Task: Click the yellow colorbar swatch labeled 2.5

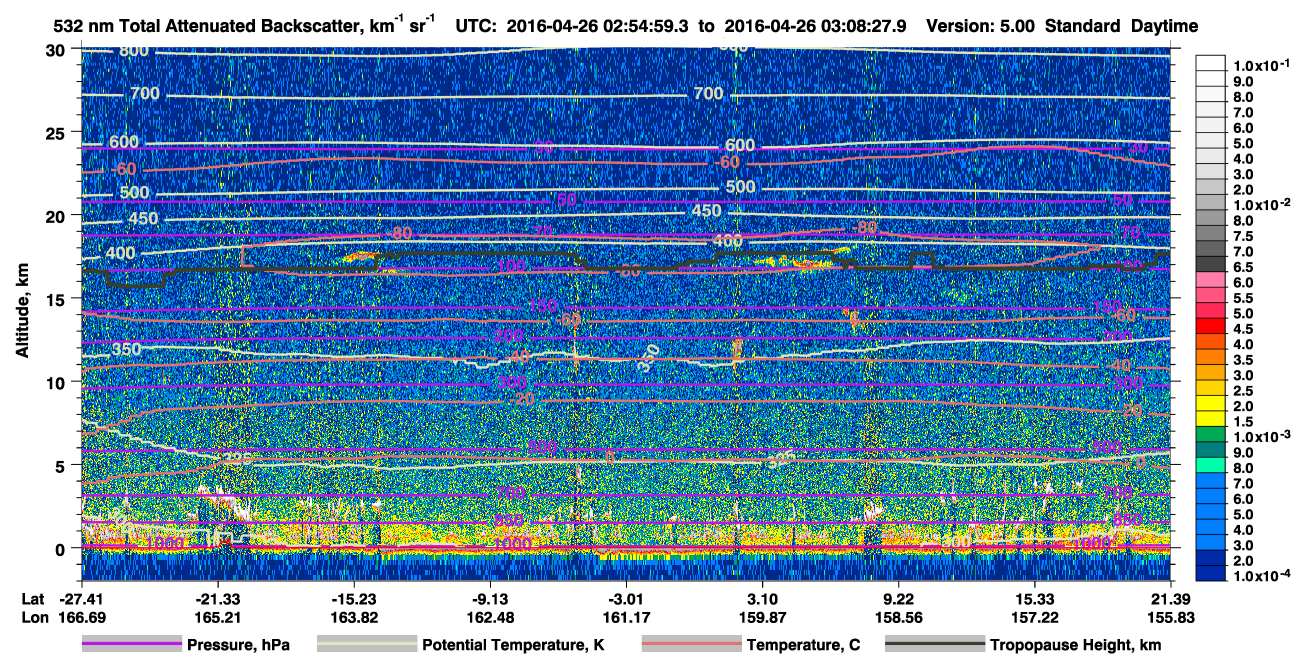Action: (1210, 386)
